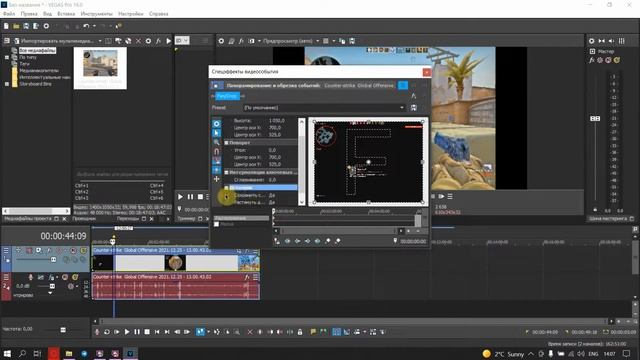Select the Zoom magnifier tool in Pan/Crop
The image size is (640, 360).
coord(217,142)
